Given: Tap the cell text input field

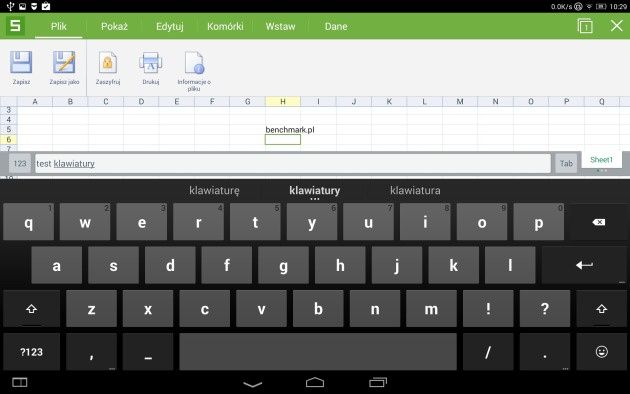Looking at the screenshot, I should [293, 163].
